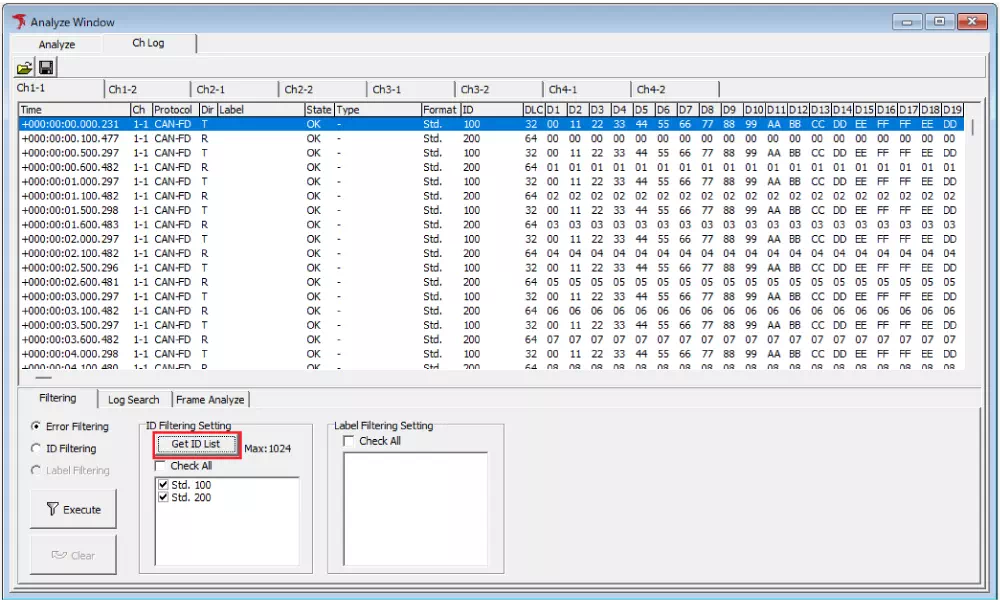Enable Check All in ID Filtering Setting
Screen dimensions: 1000x602
click(x=161, y=465)
